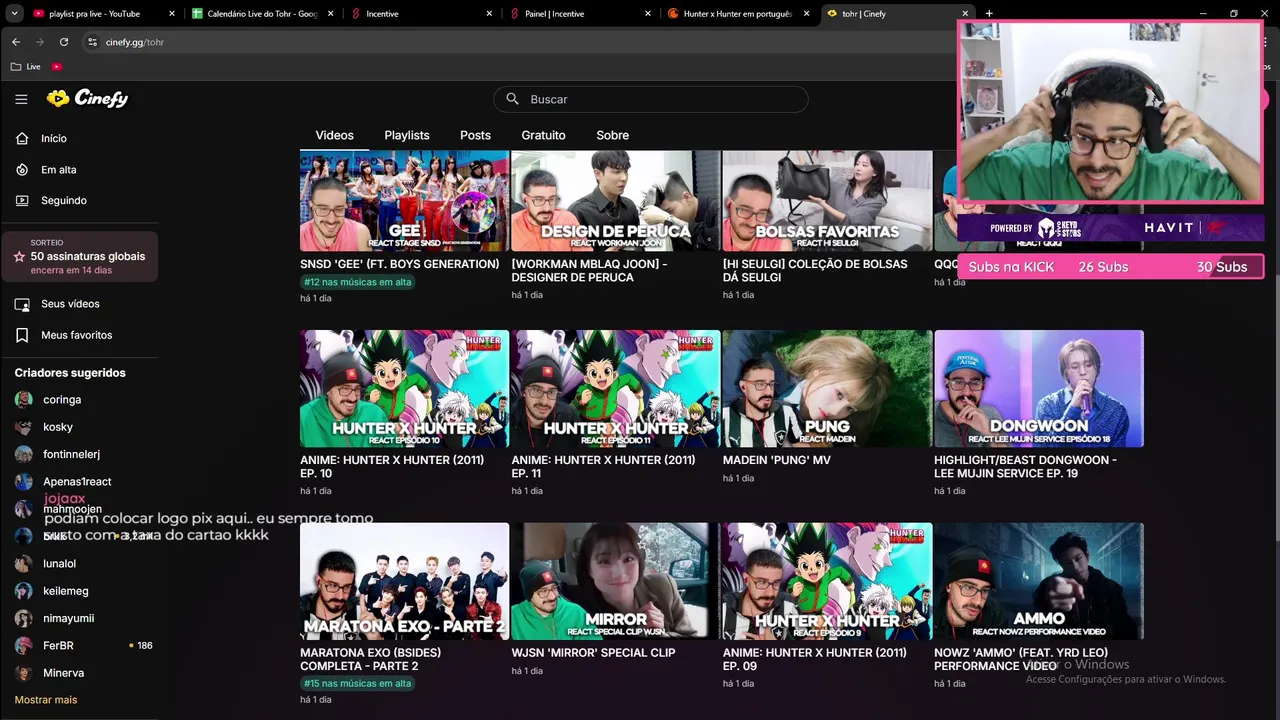Open the 50 assinaturas globais sorteio card
This screenshot has width=1280, height=720.
click(x=80, y=256)
